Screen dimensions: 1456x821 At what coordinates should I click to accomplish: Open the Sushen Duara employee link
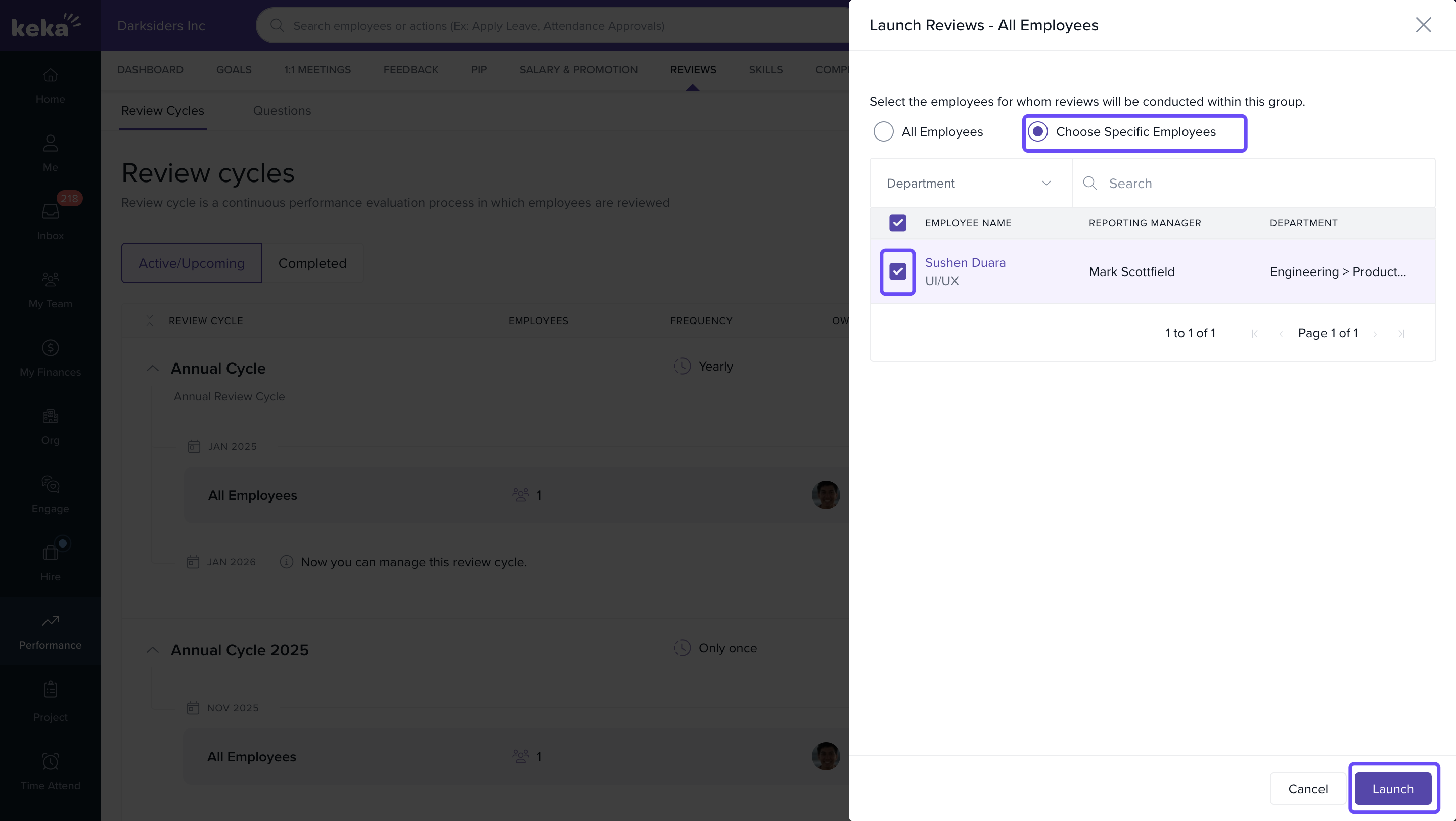click(965, 263)
